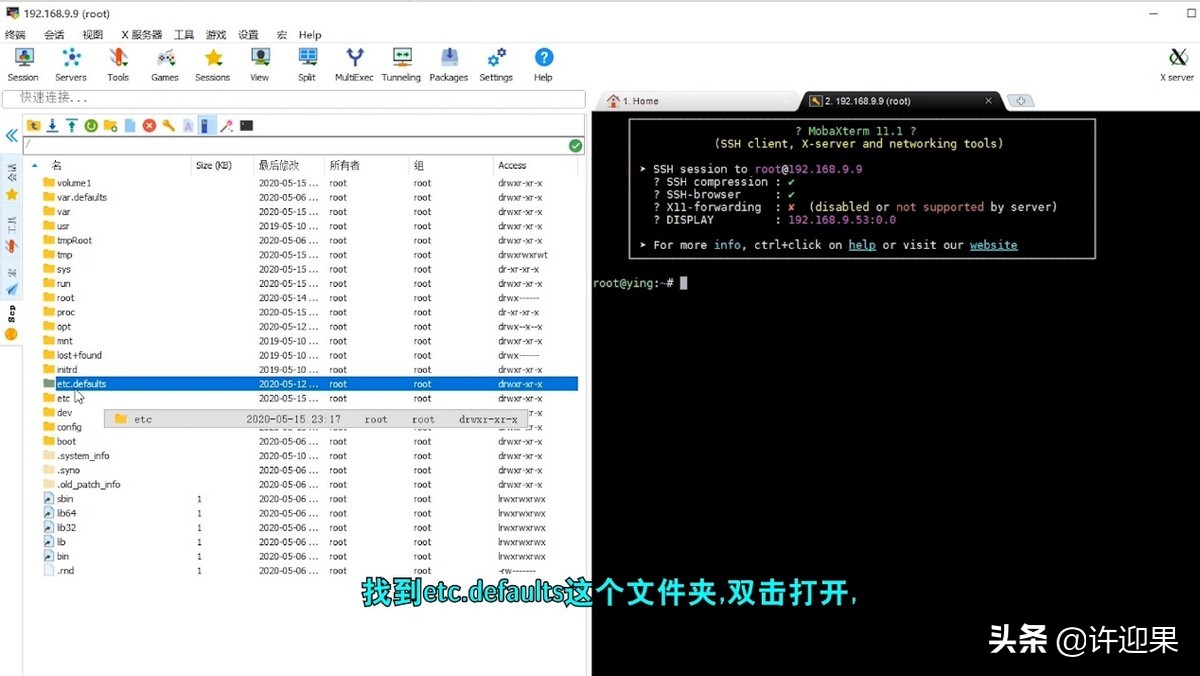Open the Sessions star toolbar button

[213, 64]
